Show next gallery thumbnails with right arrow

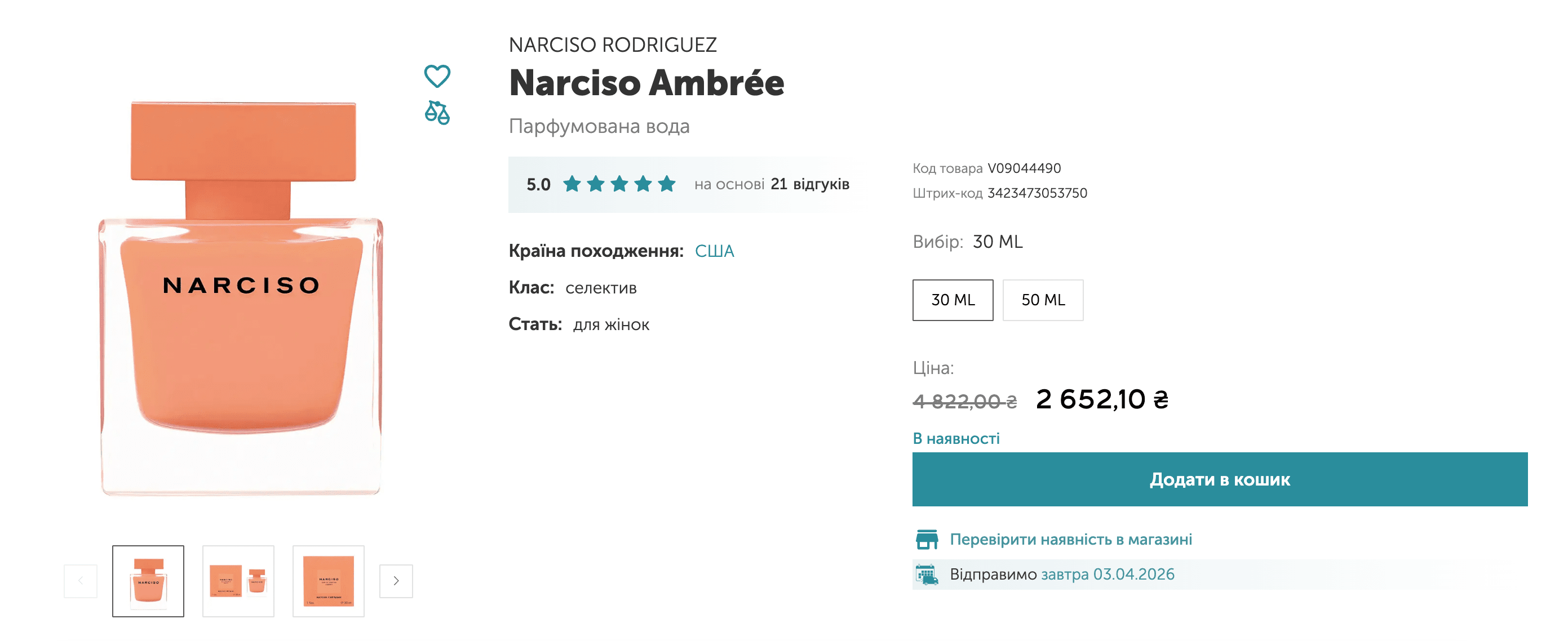[x=396, y=581]
